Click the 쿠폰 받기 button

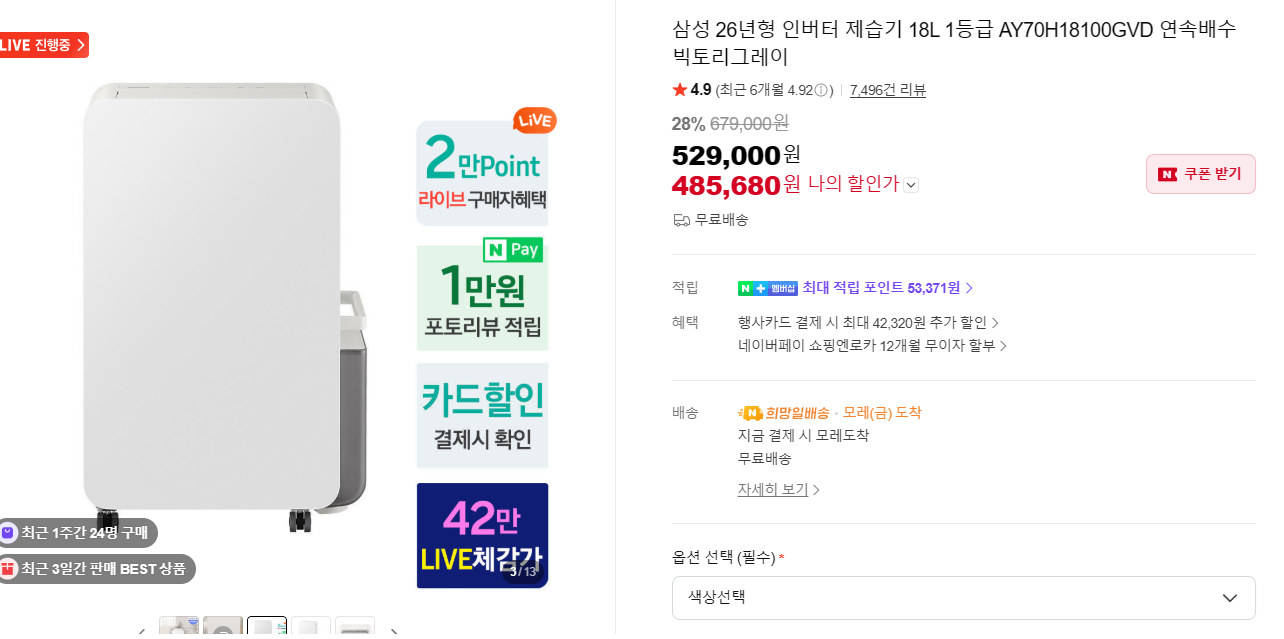tap(1200, 174)
